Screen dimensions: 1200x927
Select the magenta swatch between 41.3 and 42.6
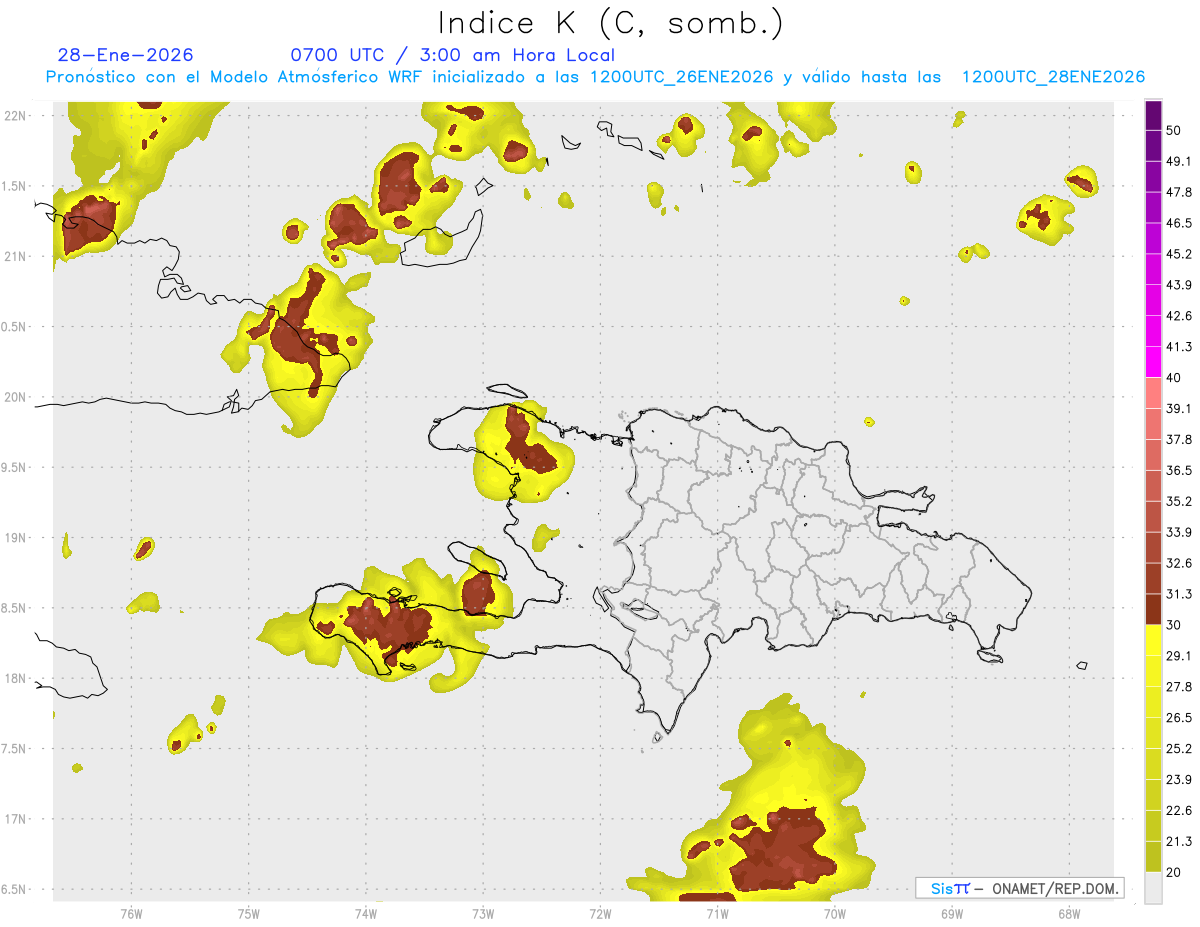pyautogui.click(x=1153, y=331)
